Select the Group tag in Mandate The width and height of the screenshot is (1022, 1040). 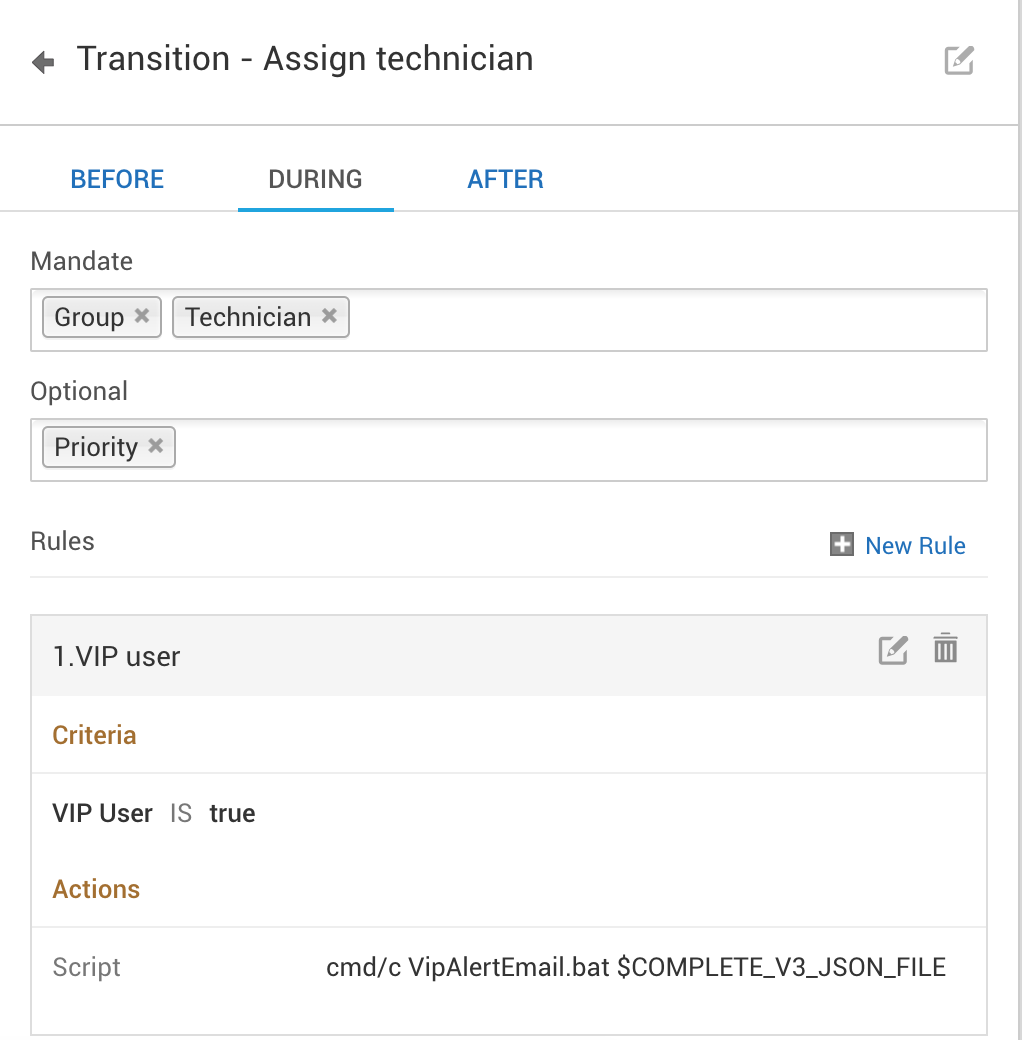click(89, 317)
